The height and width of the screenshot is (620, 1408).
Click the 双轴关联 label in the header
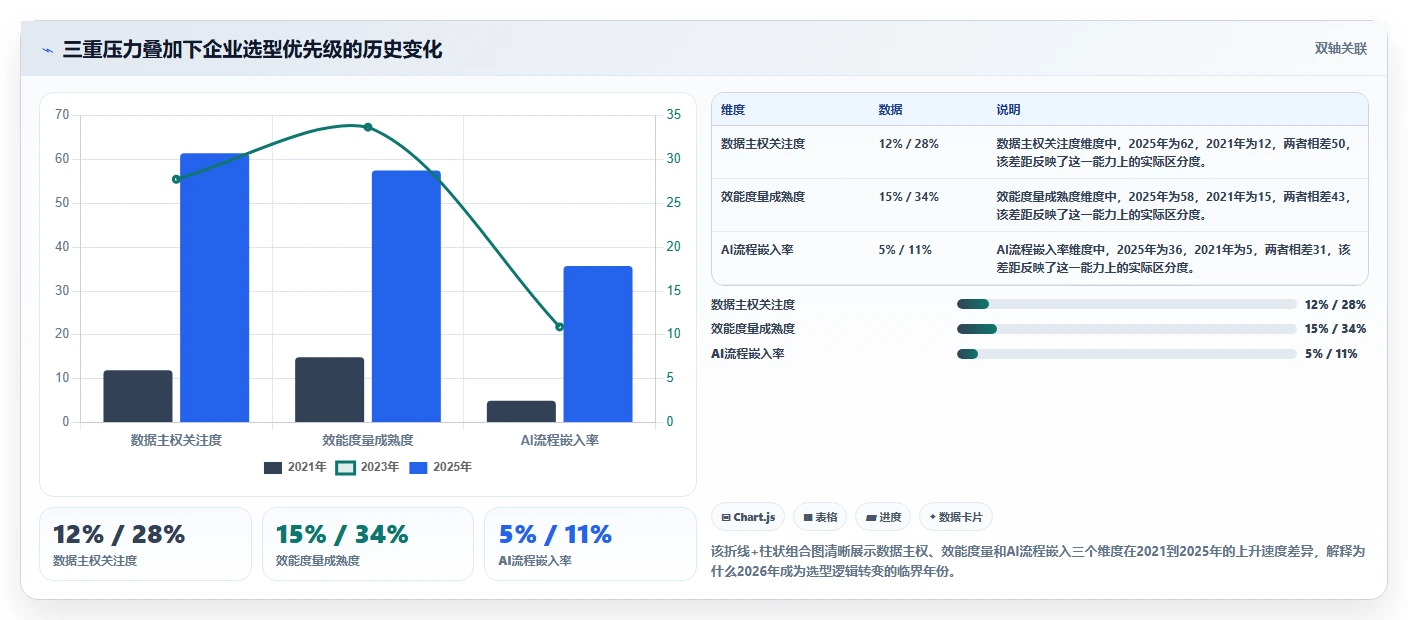tap(1340, 49)
